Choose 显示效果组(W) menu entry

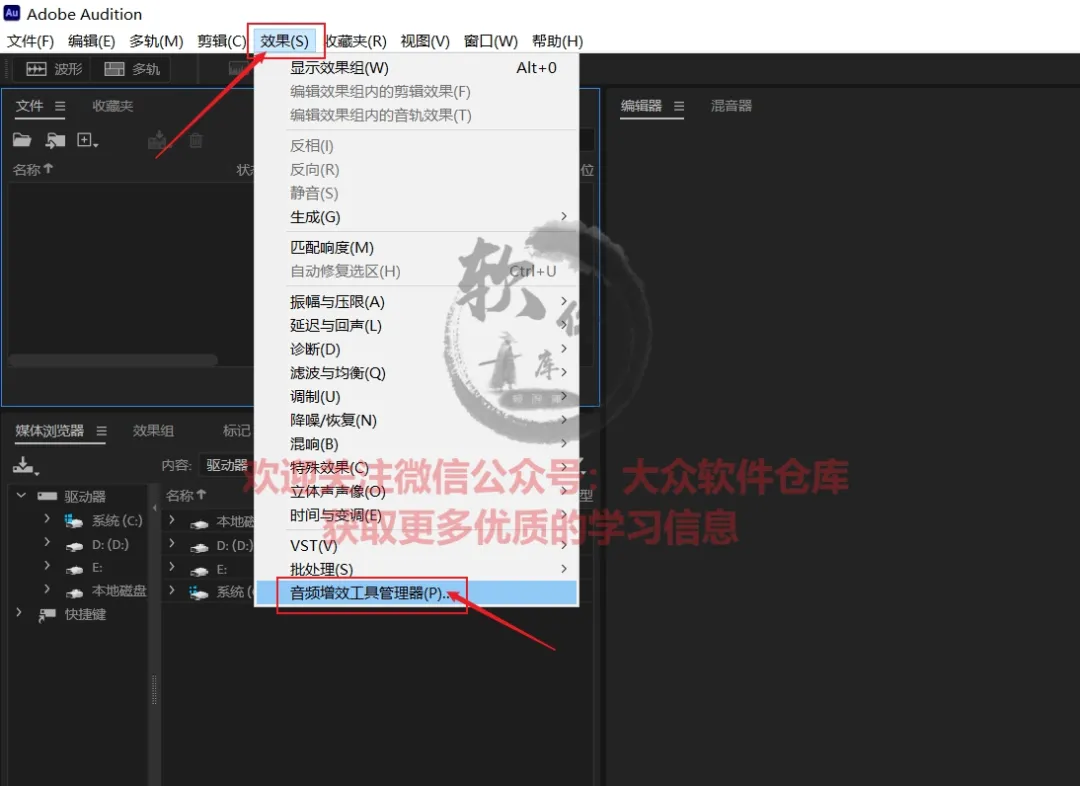[417, 68]
